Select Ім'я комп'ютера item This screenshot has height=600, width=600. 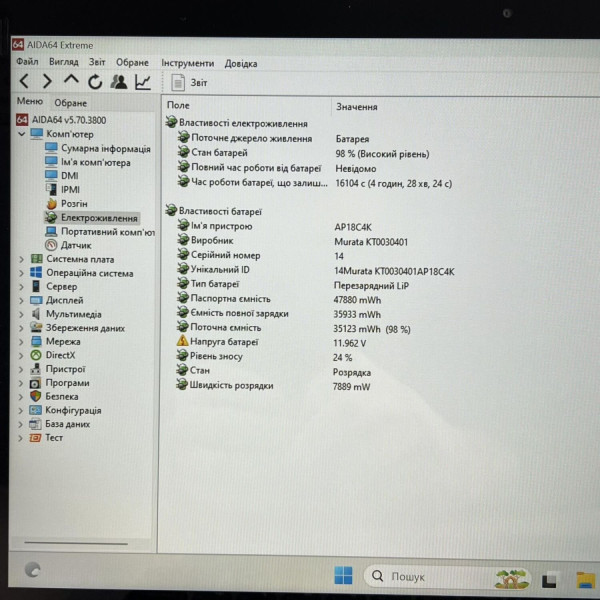(x=88, y=162)
